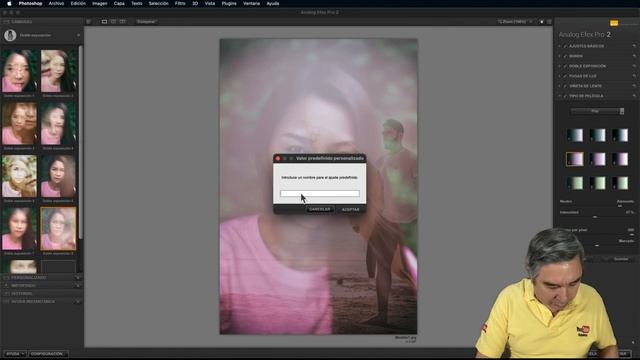
Task: Click the Doble exposición camera preset round icon
Action: coord(10,36)
